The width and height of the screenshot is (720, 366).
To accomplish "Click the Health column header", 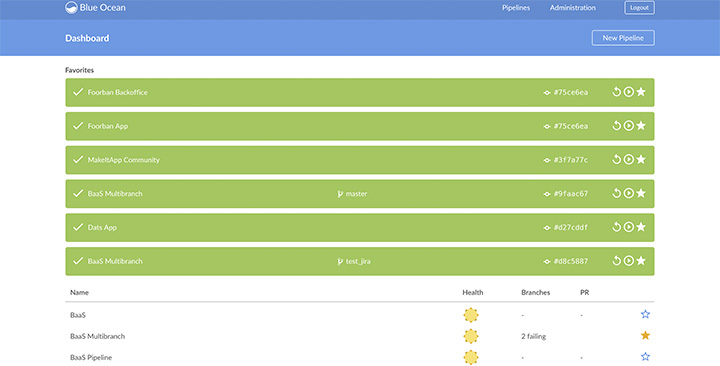I will click(x=472, y=293).
